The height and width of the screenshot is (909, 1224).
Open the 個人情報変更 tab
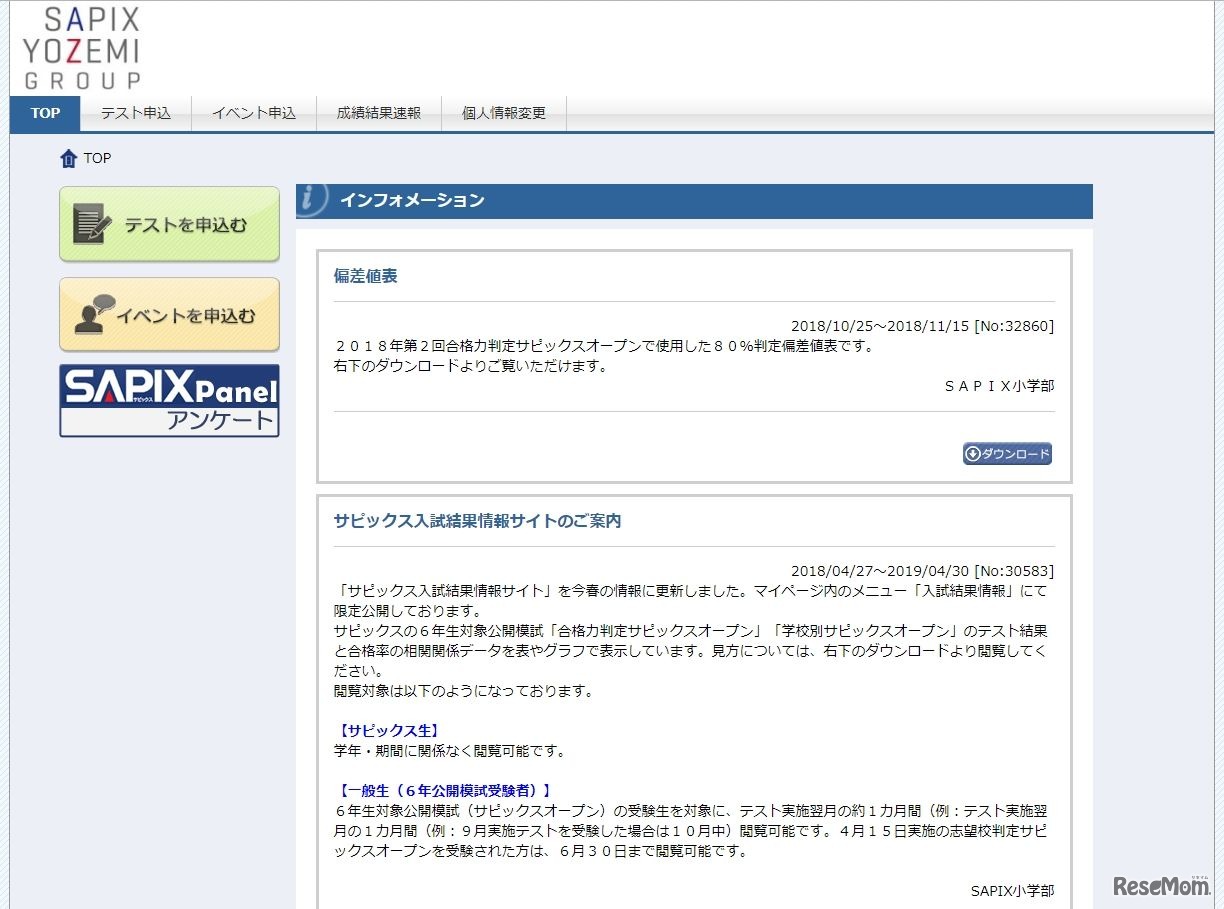[x=502, y=113]
